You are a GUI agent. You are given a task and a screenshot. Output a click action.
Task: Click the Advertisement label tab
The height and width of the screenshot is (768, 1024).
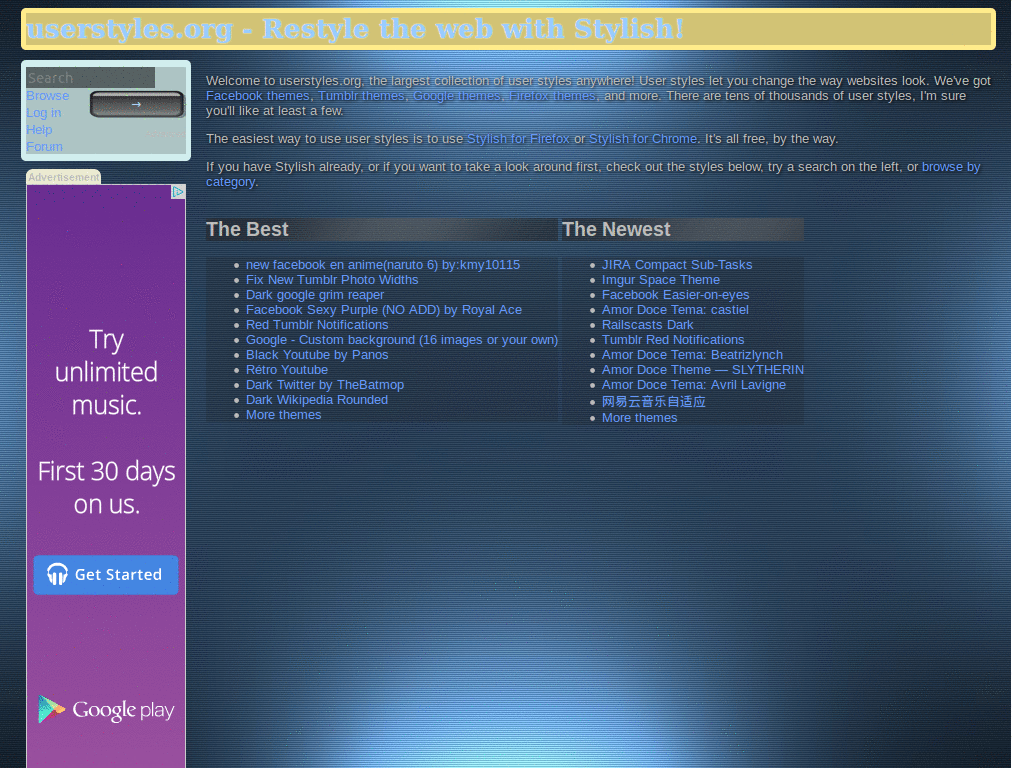tap(63, 177)
